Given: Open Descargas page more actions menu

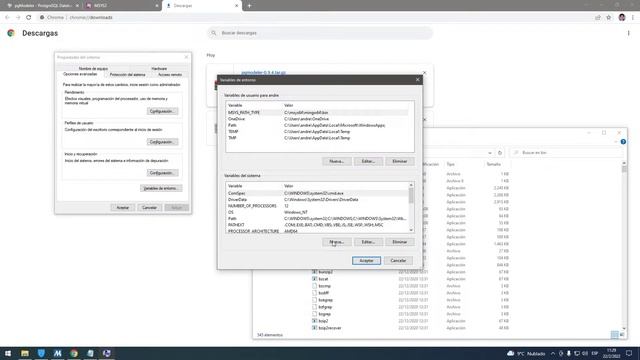Looking at the screenshot, I should point(629,33).
